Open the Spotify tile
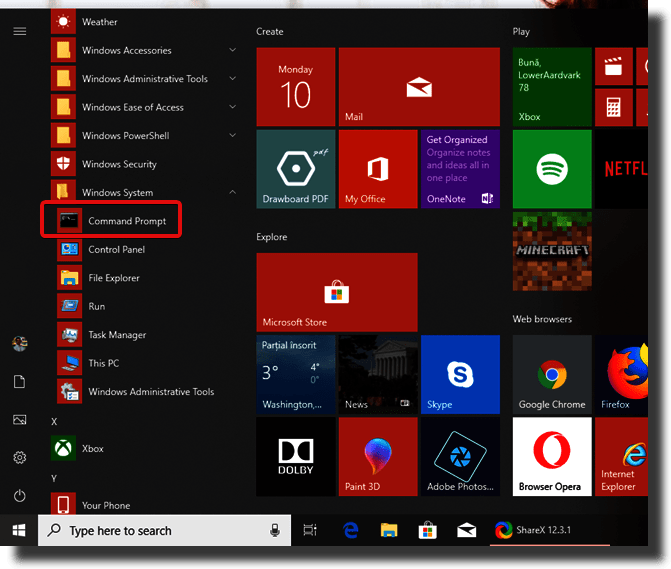Image resolution: width=671 pixels, height=569 pixels. [x=552, y=169]
